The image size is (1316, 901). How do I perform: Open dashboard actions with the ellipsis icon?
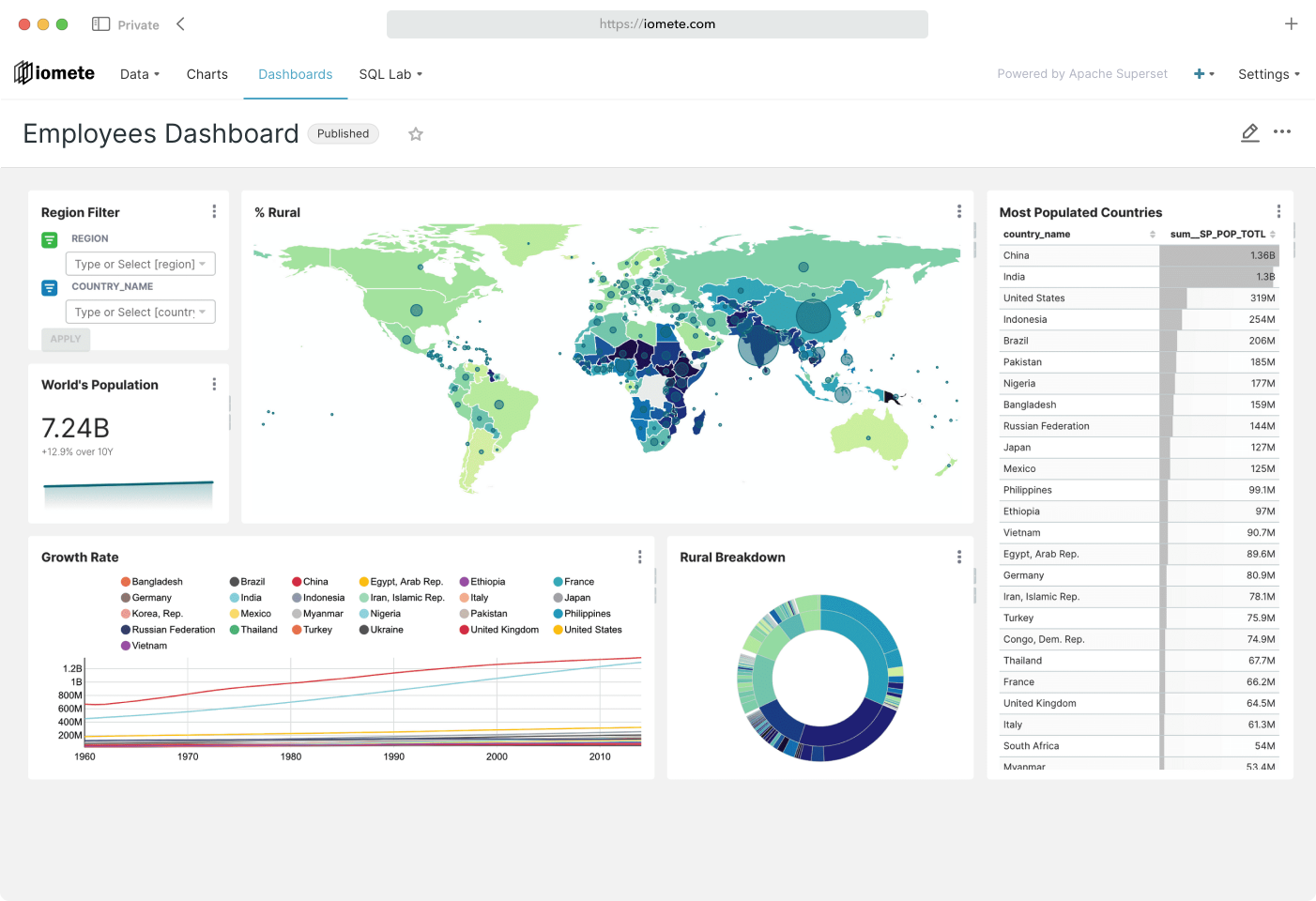click(x=1282, y=132)
